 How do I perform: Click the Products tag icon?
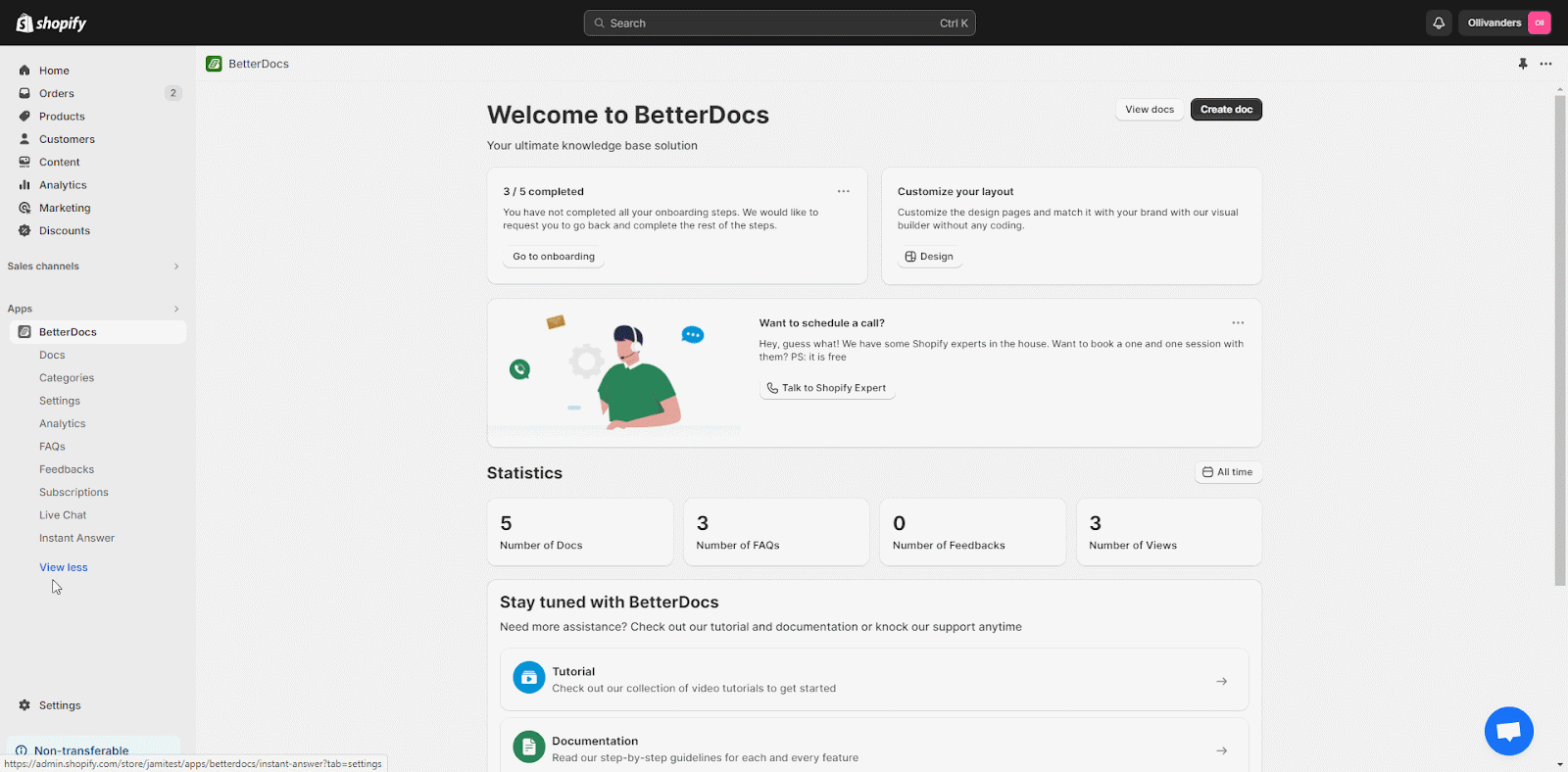[x=24, y=116]
